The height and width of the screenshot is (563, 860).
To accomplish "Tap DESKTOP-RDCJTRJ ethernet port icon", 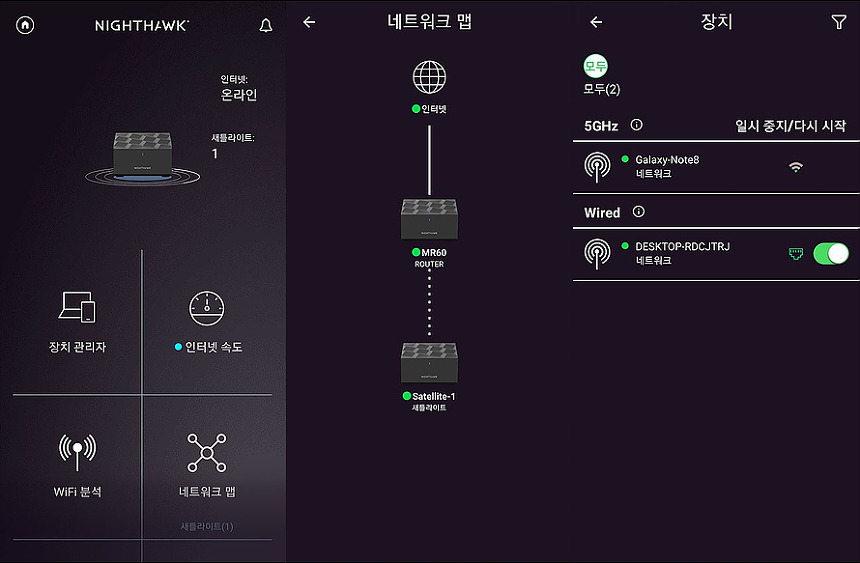I will pos(796,253).
